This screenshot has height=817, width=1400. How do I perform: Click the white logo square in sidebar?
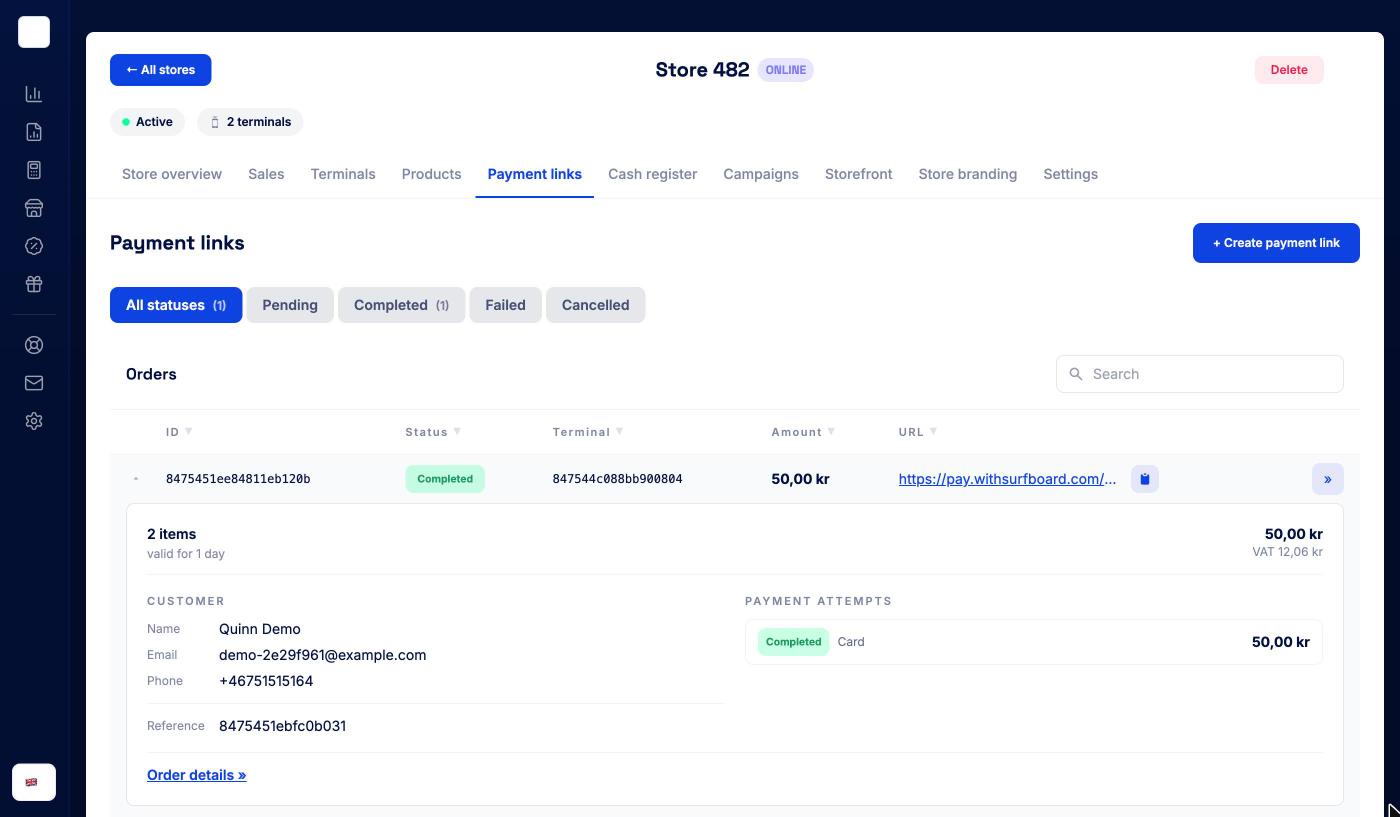pyautogui.click(x=34, y=32)
